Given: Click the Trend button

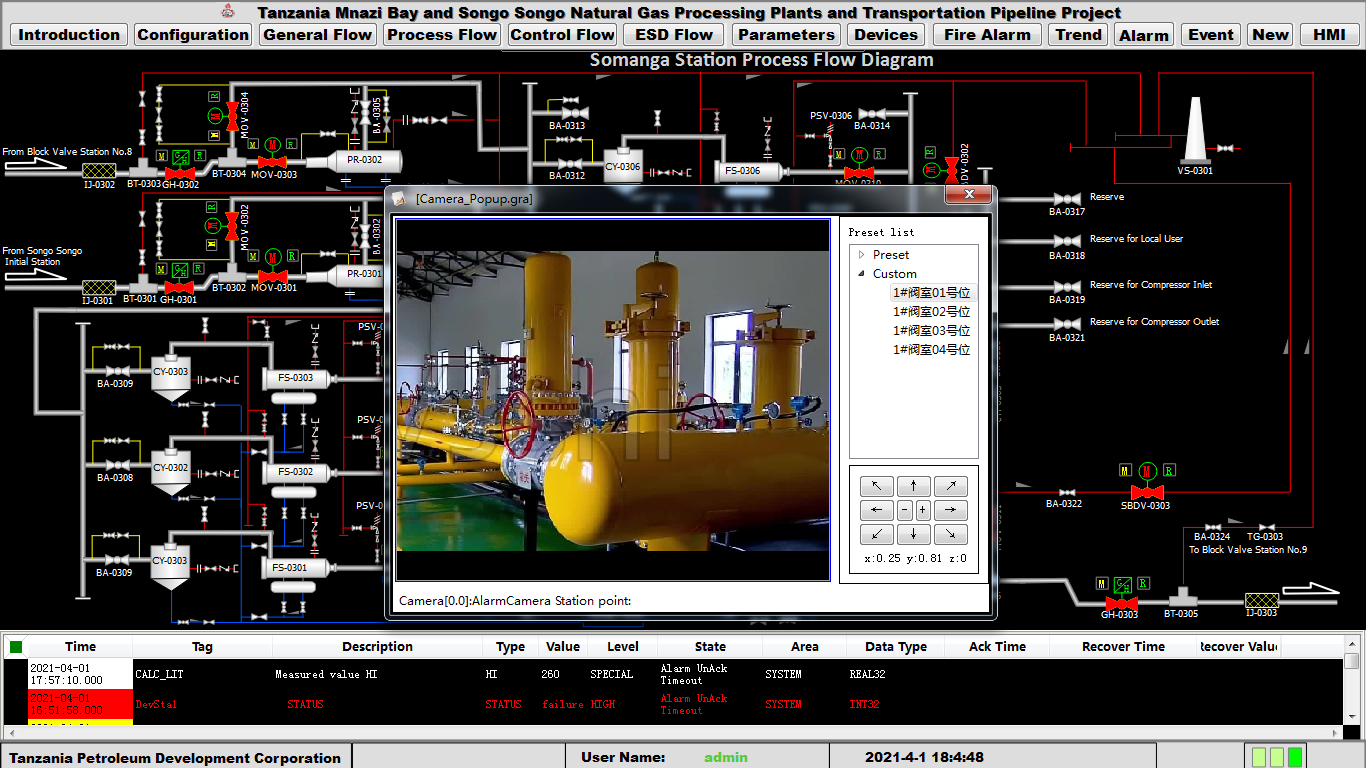Looking at the screenshot, I should coord(1078,35).
